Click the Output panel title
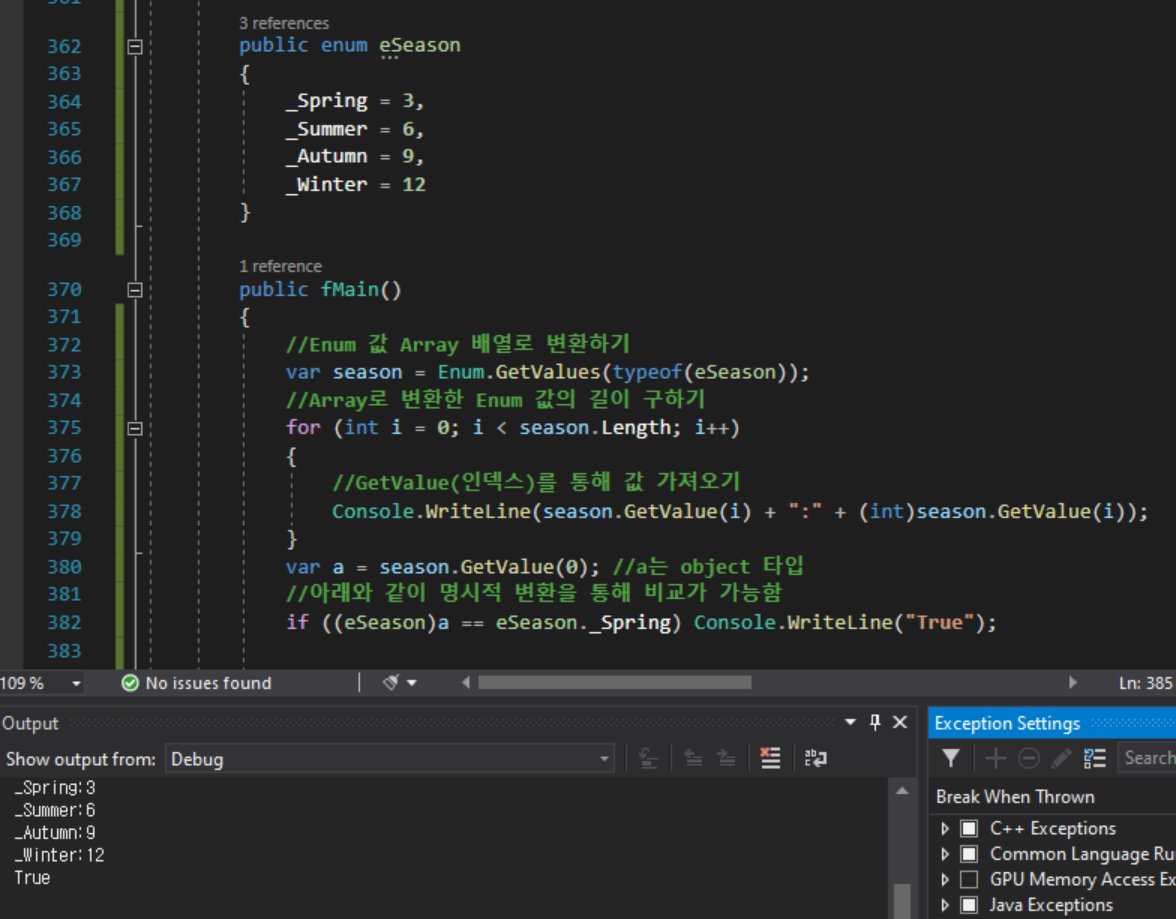Screen dimensions: 1176x919 click(x=30, y=723)
